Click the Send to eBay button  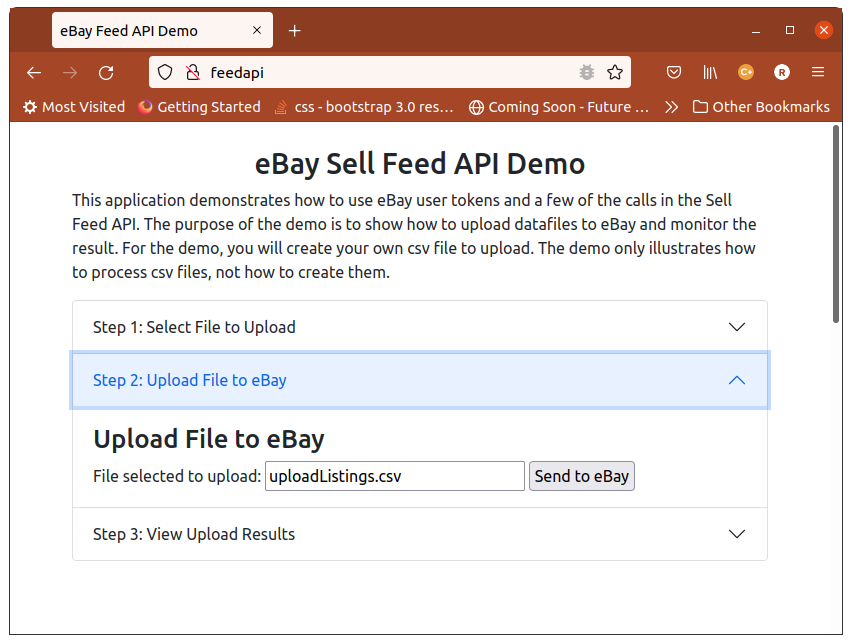pos(582,476)
